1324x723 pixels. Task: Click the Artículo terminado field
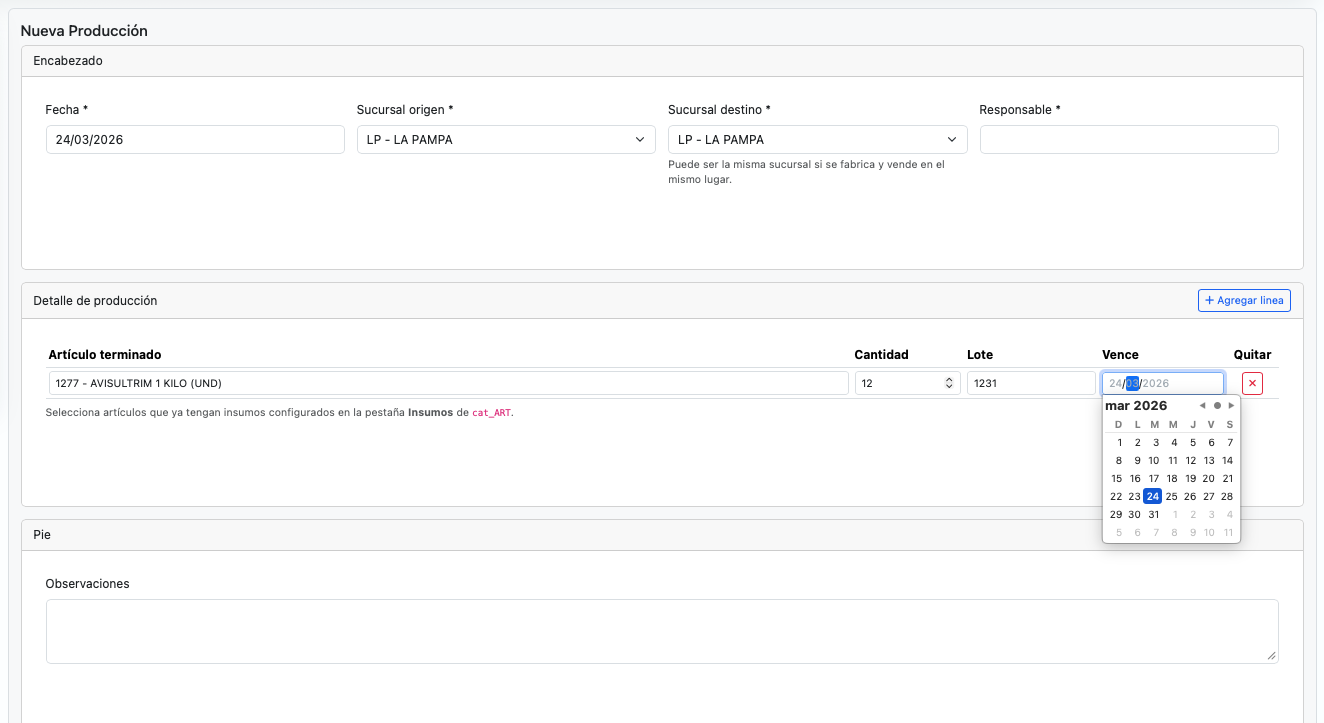click(448, 383)
